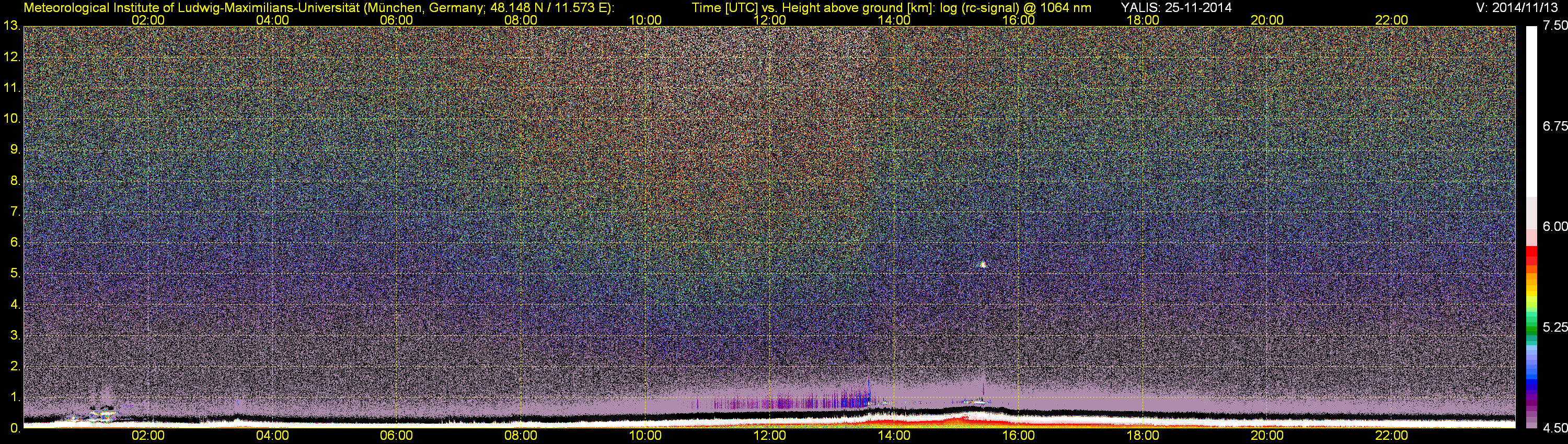Click the '14:00' label on the top time axis
The height and width of the screenshot is (444, 1568).
[x=894, y=20]
